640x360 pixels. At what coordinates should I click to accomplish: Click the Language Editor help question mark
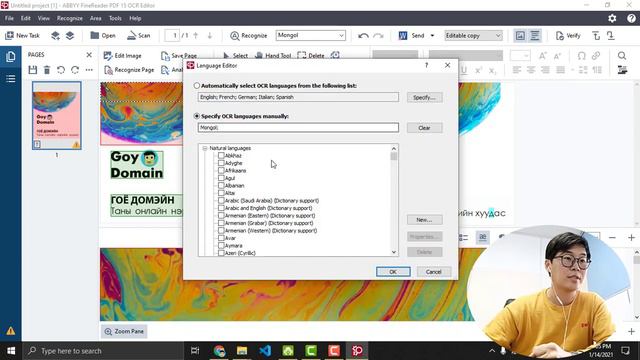pos(427,65)
